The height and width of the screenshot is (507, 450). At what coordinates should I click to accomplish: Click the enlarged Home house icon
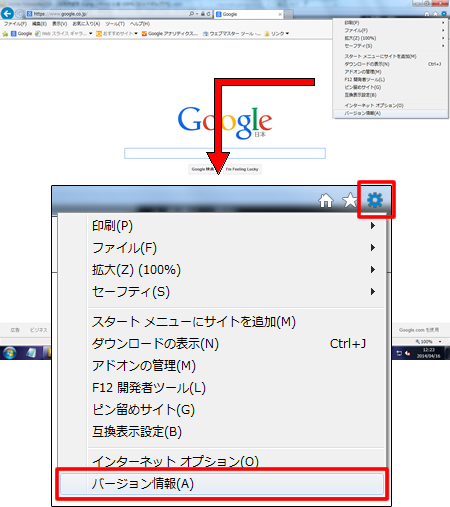pyautogui.click(x=326, y=201)
